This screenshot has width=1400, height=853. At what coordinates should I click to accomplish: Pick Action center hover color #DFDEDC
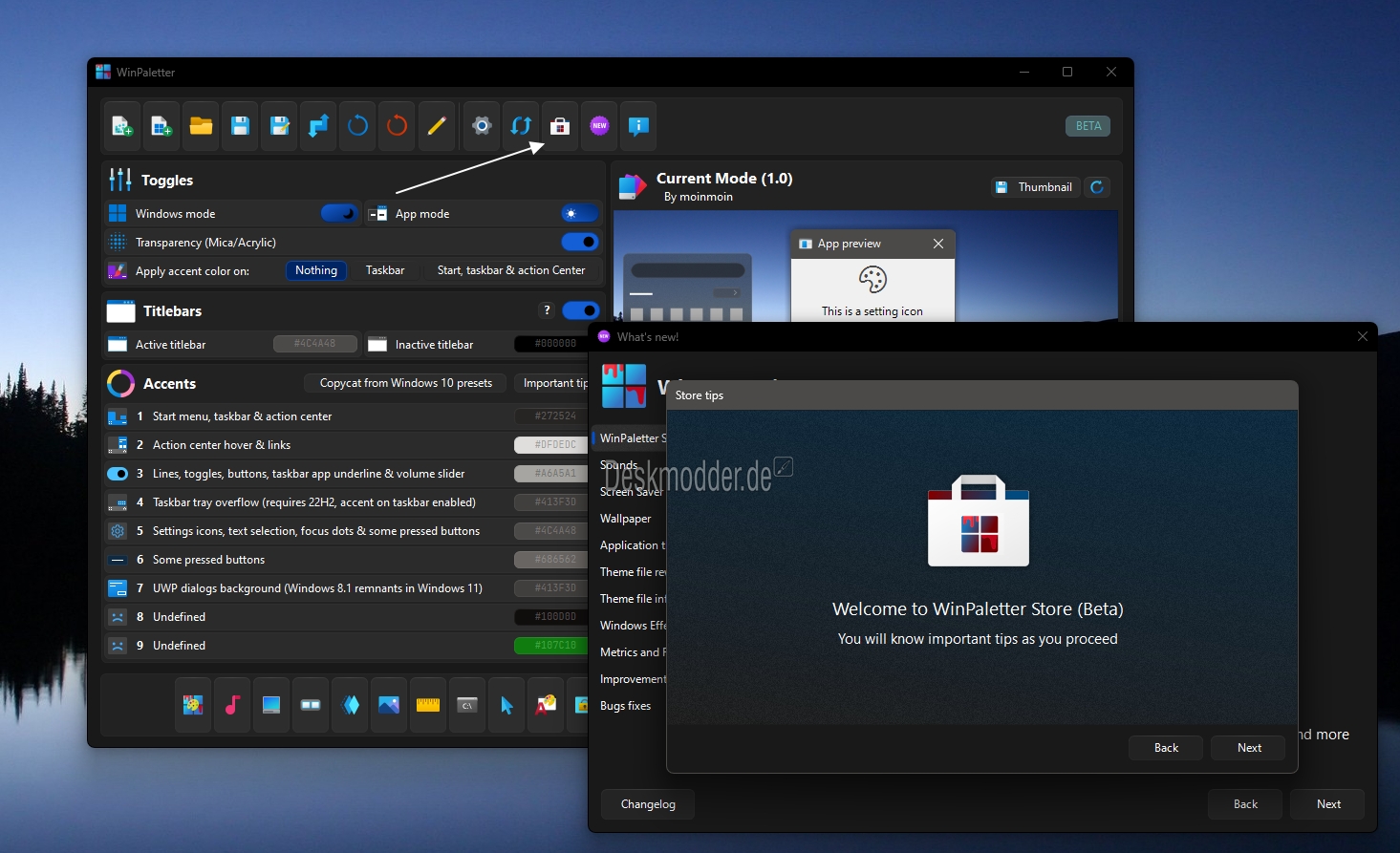[x=551, y=445]
